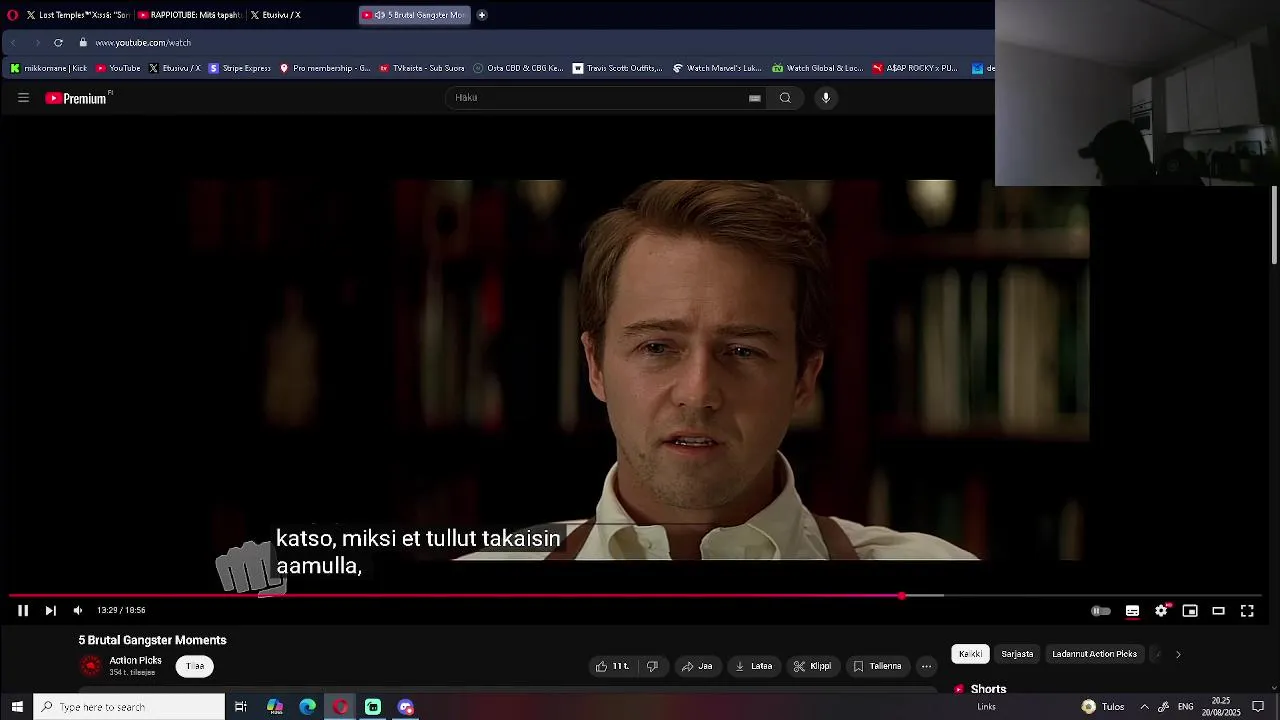Like the video with thumbs up
Viewport: 1280px width, 720px height.
[612, 666]
